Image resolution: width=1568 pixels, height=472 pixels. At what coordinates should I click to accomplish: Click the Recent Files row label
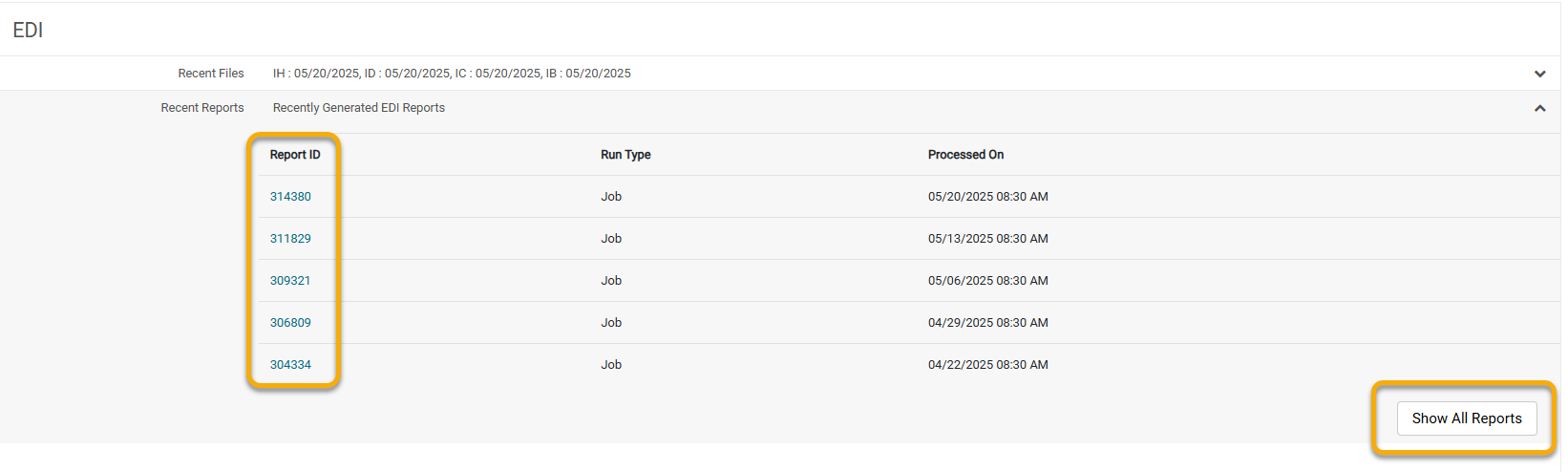(211, 74)
